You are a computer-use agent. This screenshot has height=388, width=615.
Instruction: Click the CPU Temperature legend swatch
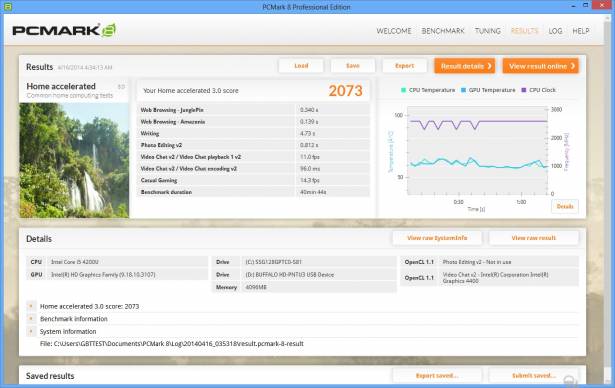coord(403,90)
